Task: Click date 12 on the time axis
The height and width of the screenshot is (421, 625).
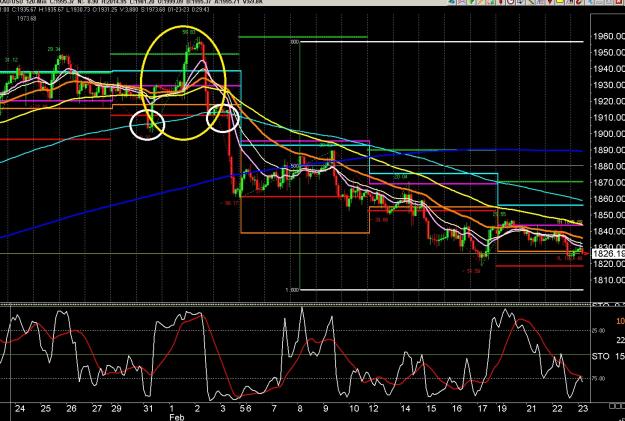Action: coord(373,408)
